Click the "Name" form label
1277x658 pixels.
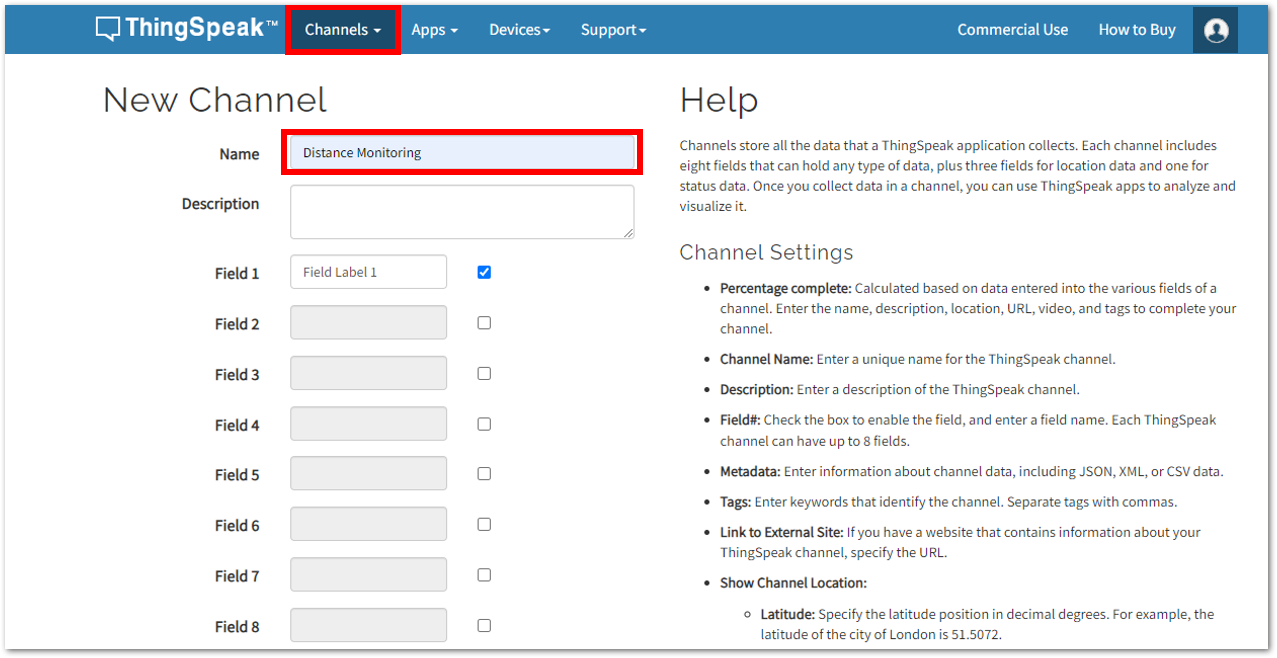tap(239, 154)
